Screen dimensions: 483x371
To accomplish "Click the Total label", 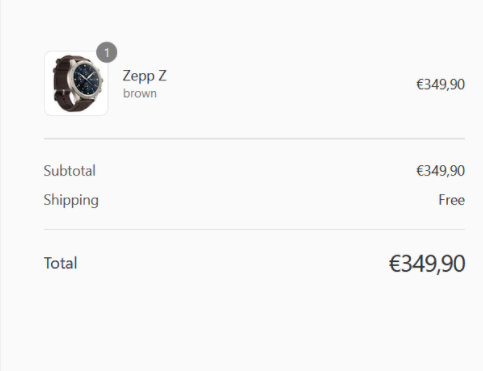I will [x=60, y=263].
